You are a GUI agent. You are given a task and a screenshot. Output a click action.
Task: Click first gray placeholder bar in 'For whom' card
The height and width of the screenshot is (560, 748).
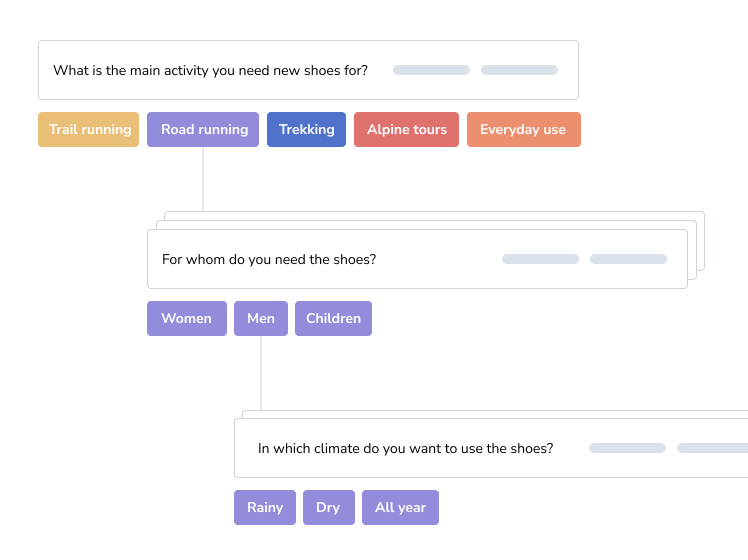click(x=540, y=259)
